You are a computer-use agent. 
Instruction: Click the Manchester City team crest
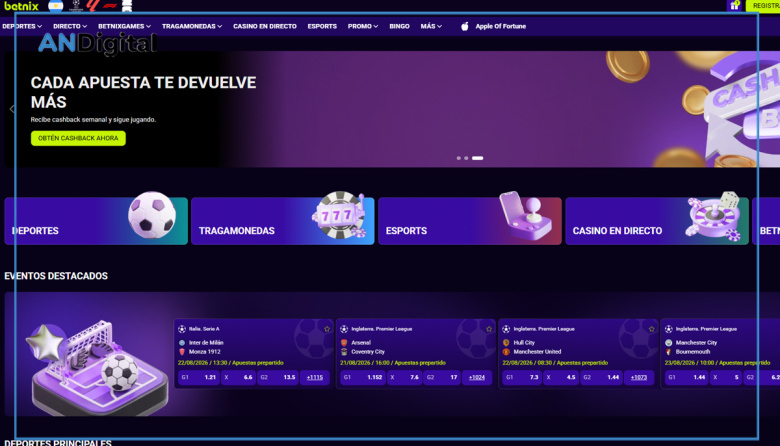(x=669, y=343)
